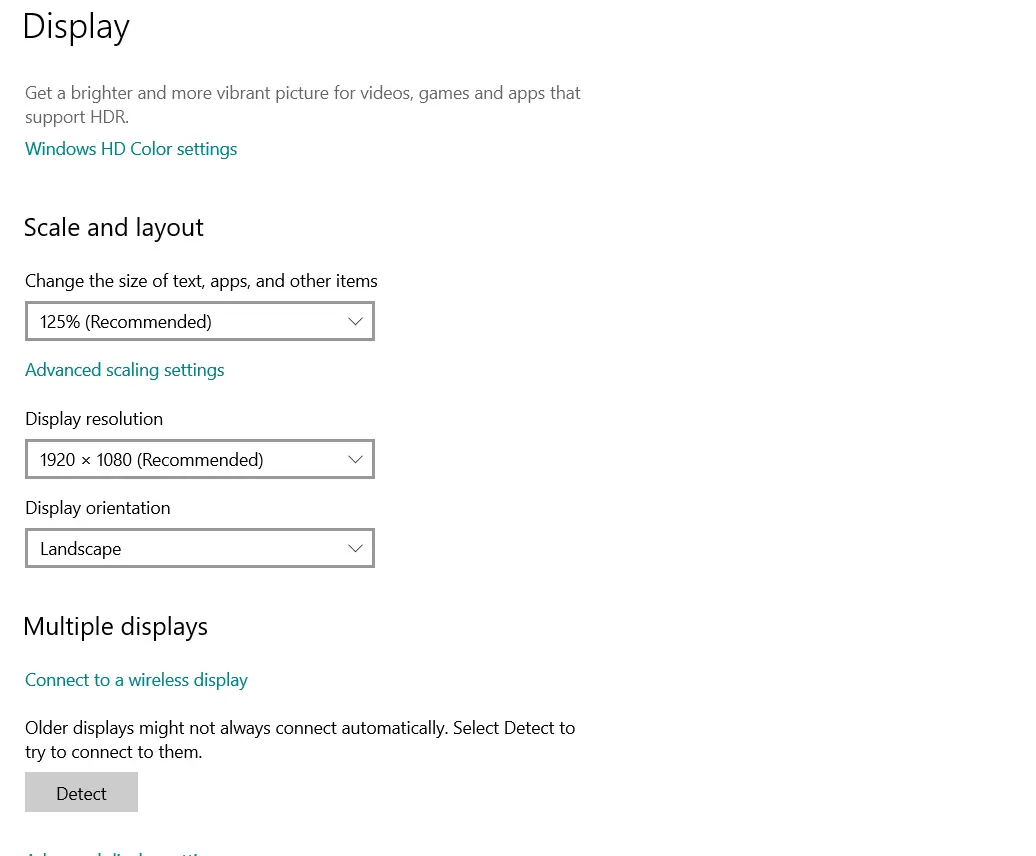Expand the Landscape orientation dropdown
This screenshot has width=1036, height=856.
coord(199,549)
